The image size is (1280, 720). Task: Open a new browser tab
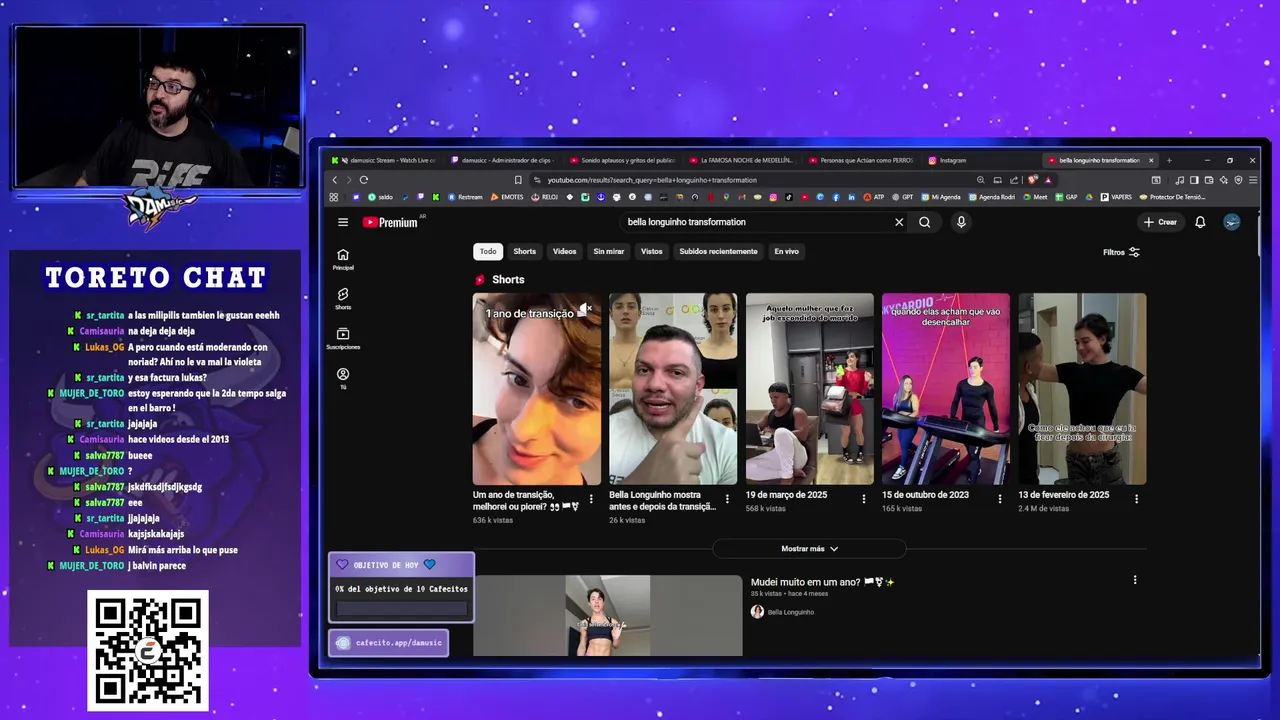click(1169, 160)
